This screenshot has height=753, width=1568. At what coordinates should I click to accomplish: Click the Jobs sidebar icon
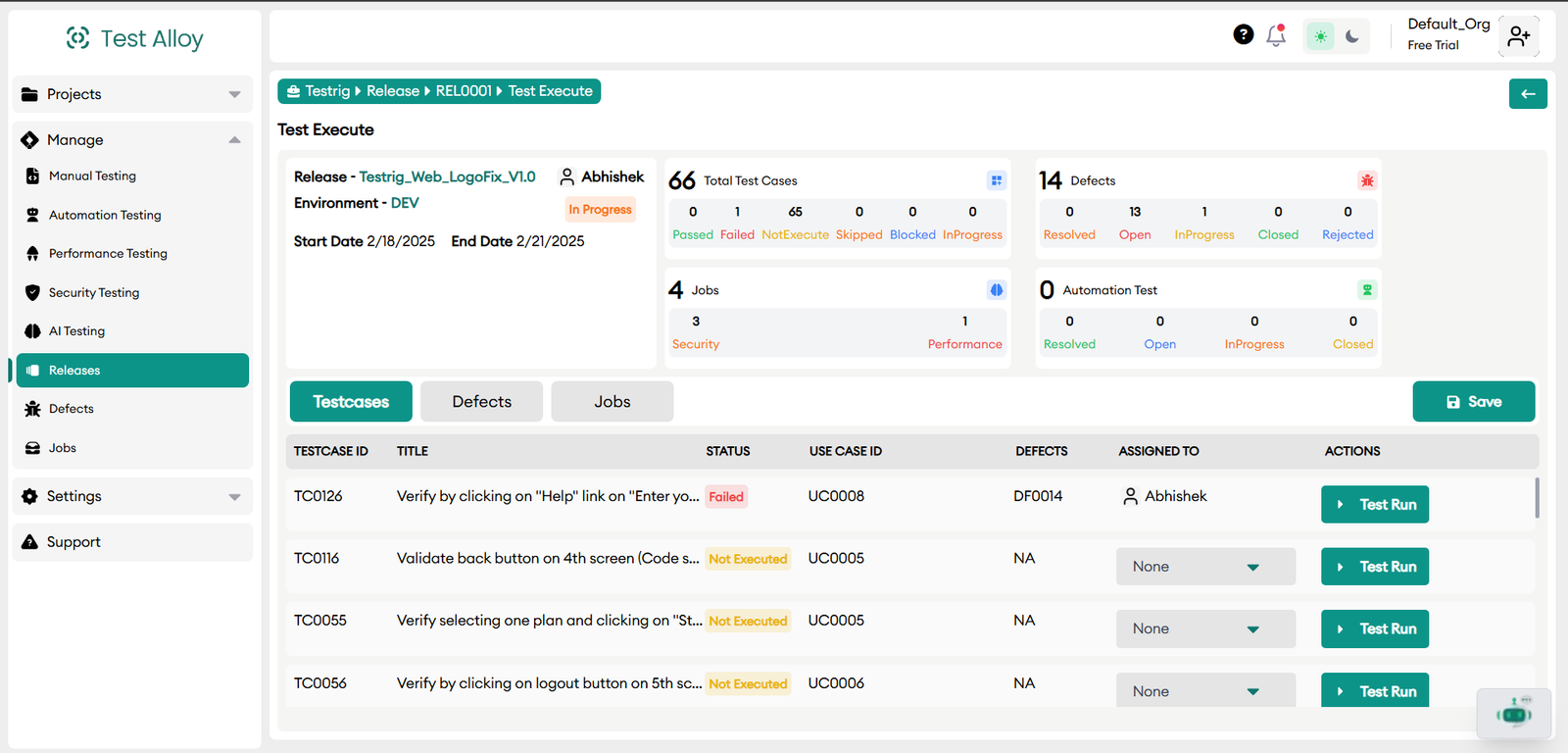point(32,448)
